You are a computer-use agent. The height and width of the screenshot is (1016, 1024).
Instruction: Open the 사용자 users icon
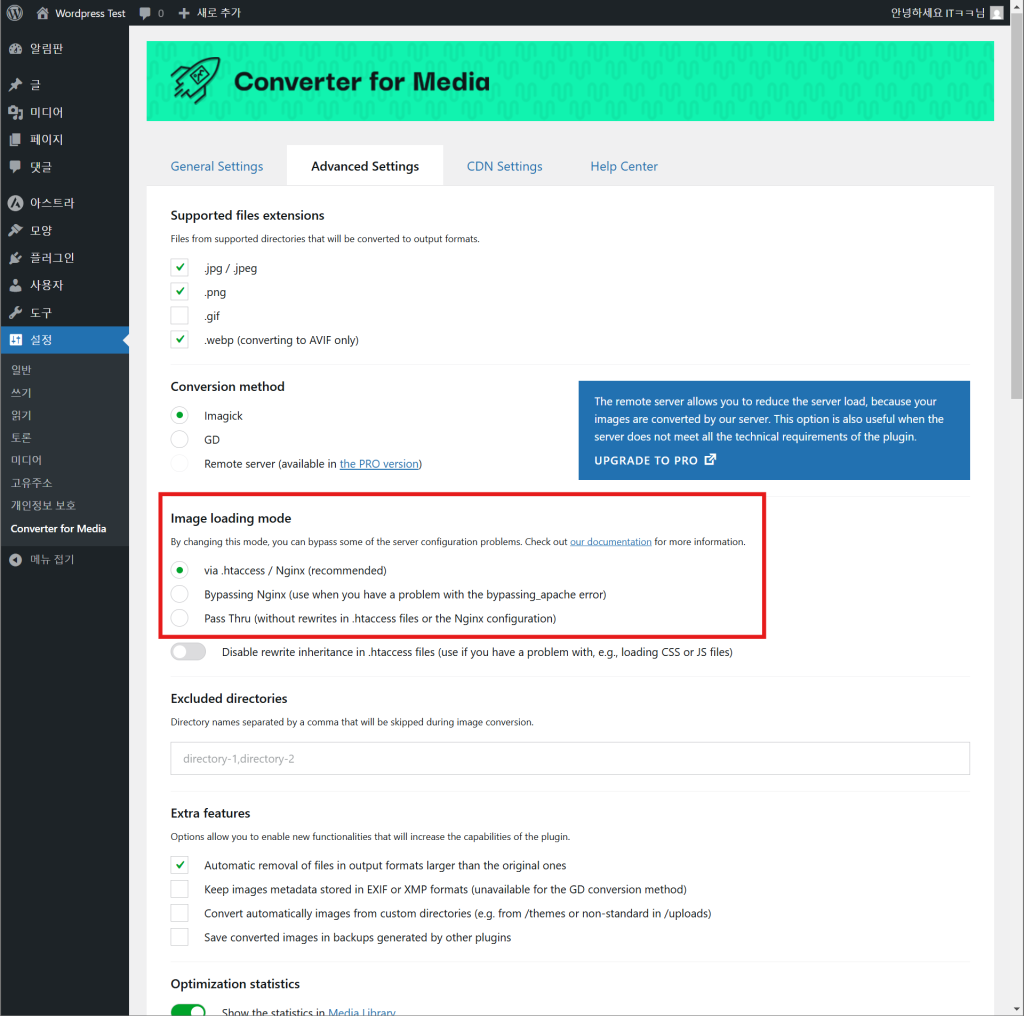point(16,285)
